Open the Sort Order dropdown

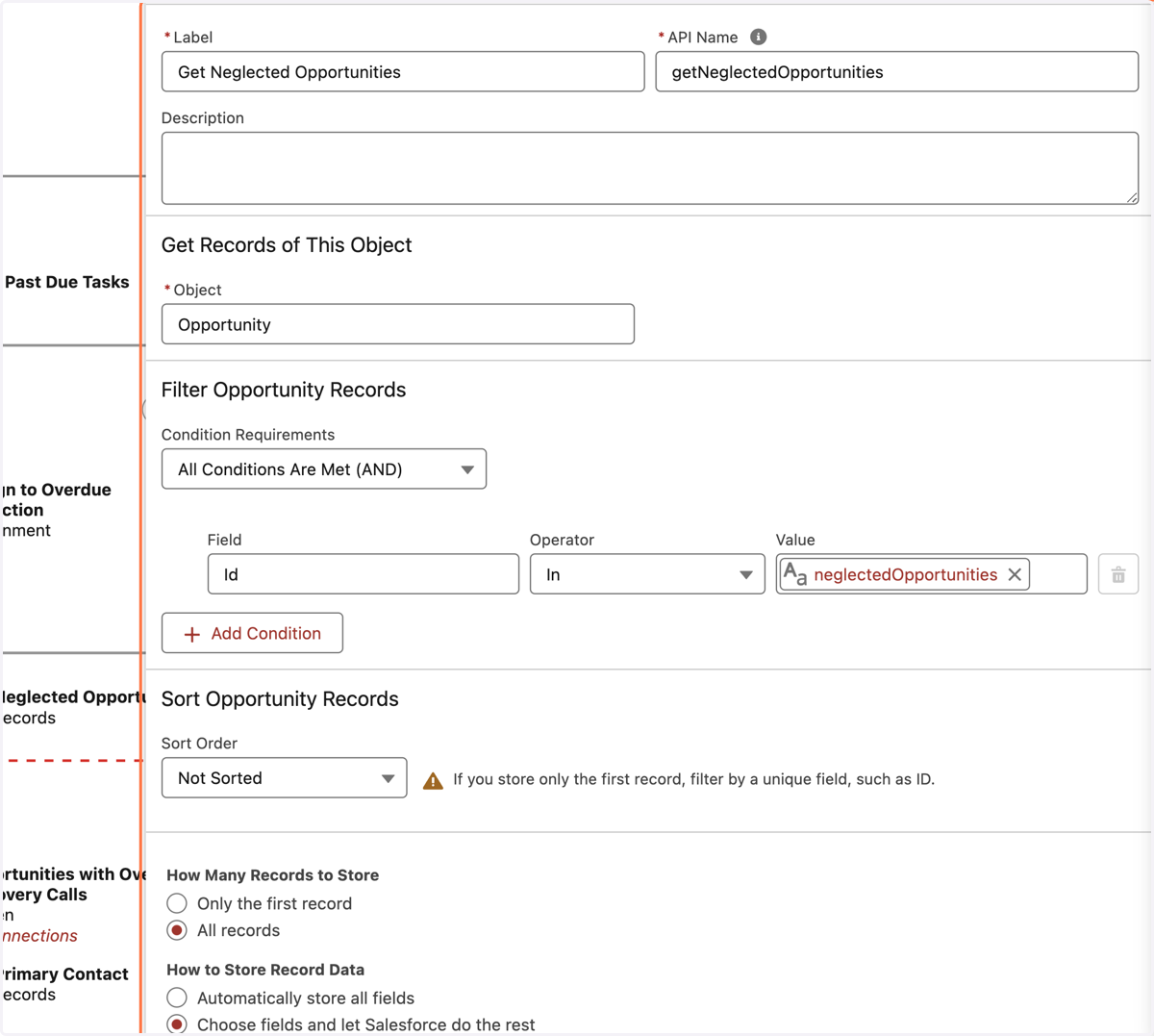(x=285, y=778)
